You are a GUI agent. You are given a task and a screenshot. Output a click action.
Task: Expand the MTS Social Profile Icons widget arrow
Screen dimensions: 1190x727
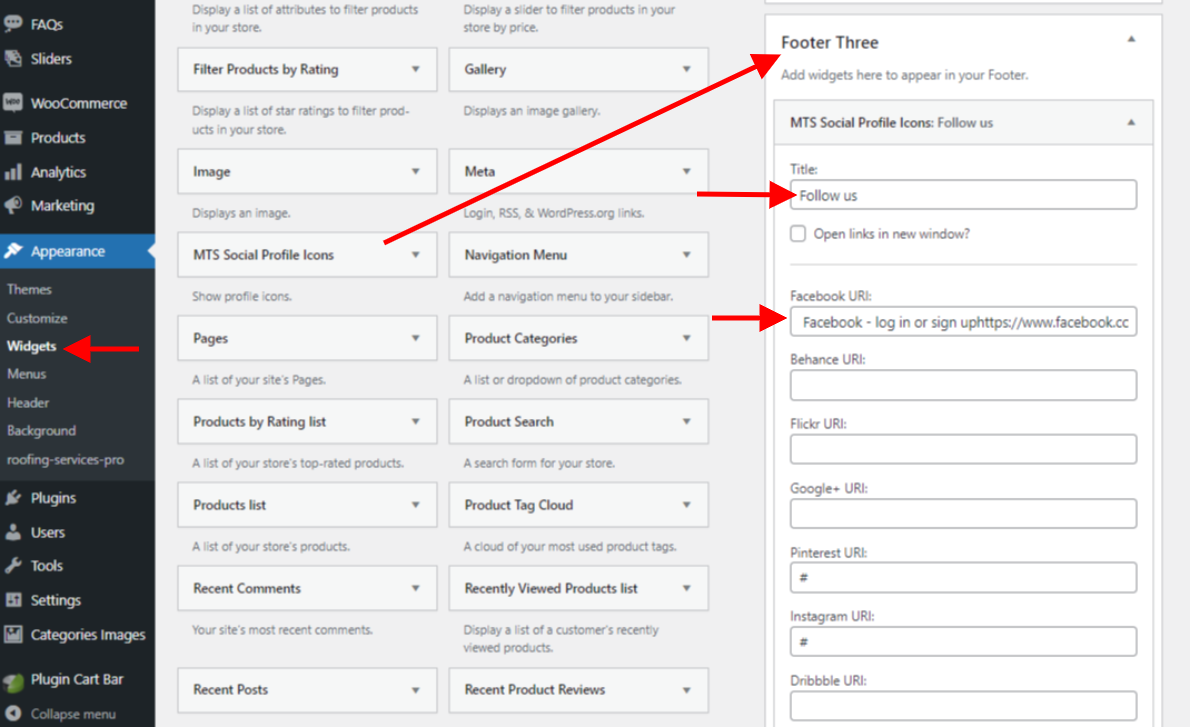coord(416,255)
